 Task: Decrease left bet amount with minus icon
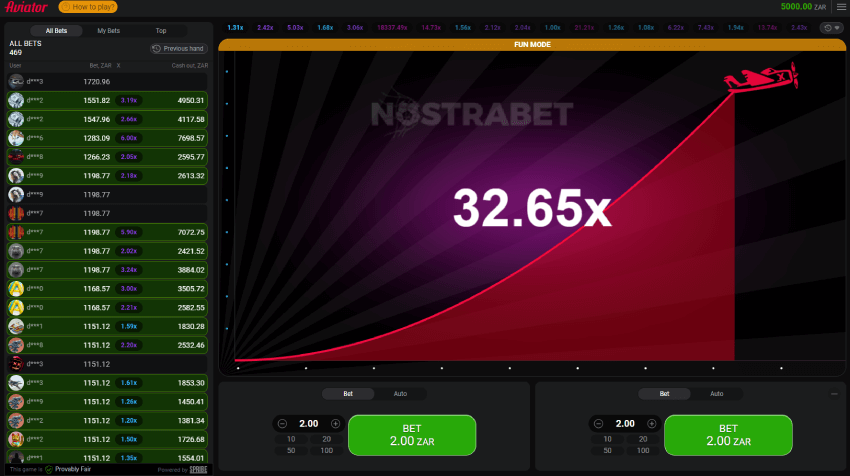click(282, 424)
